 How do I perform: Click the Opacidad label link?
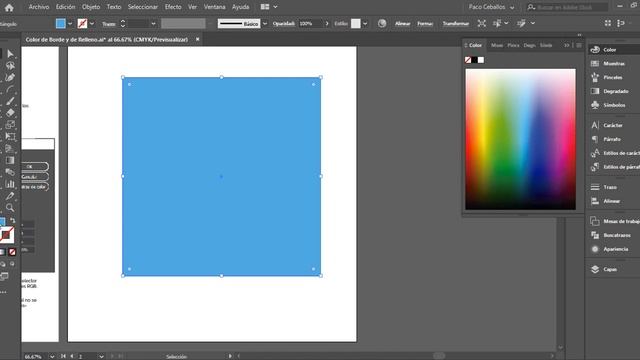[x=284, y=24]
